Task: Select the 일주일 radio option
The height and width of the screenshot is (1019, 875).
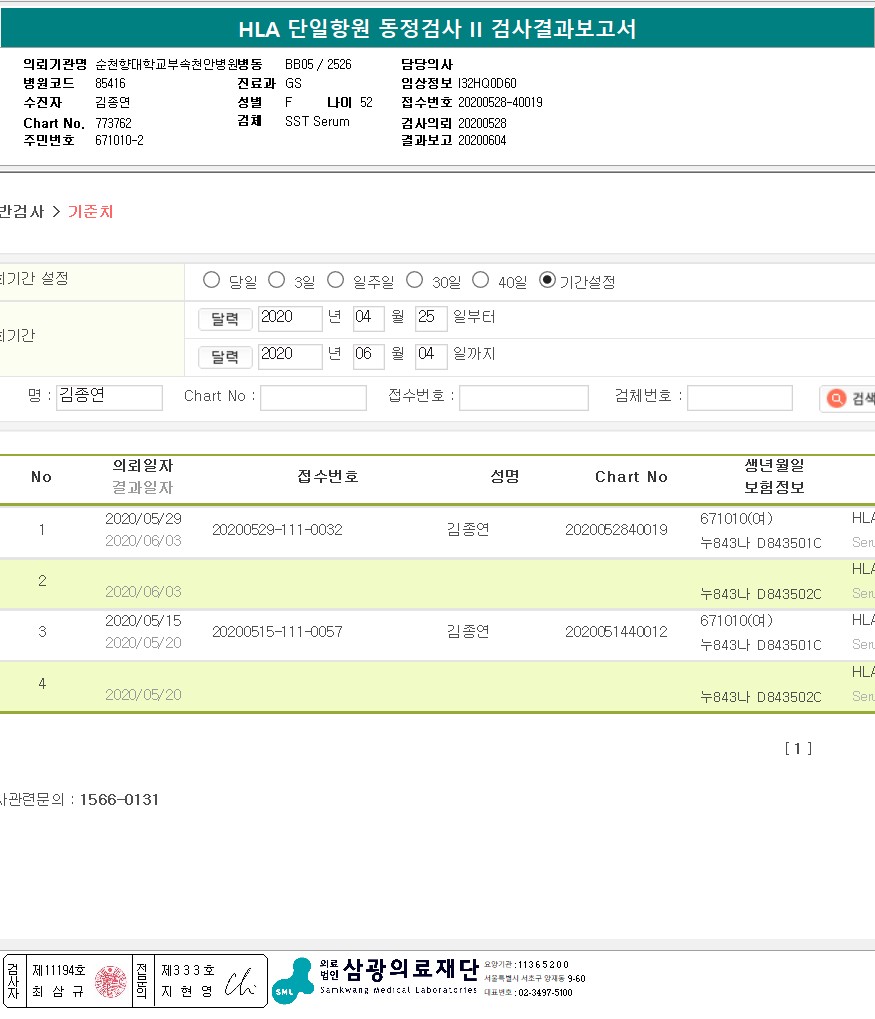Action: point(336,281)
